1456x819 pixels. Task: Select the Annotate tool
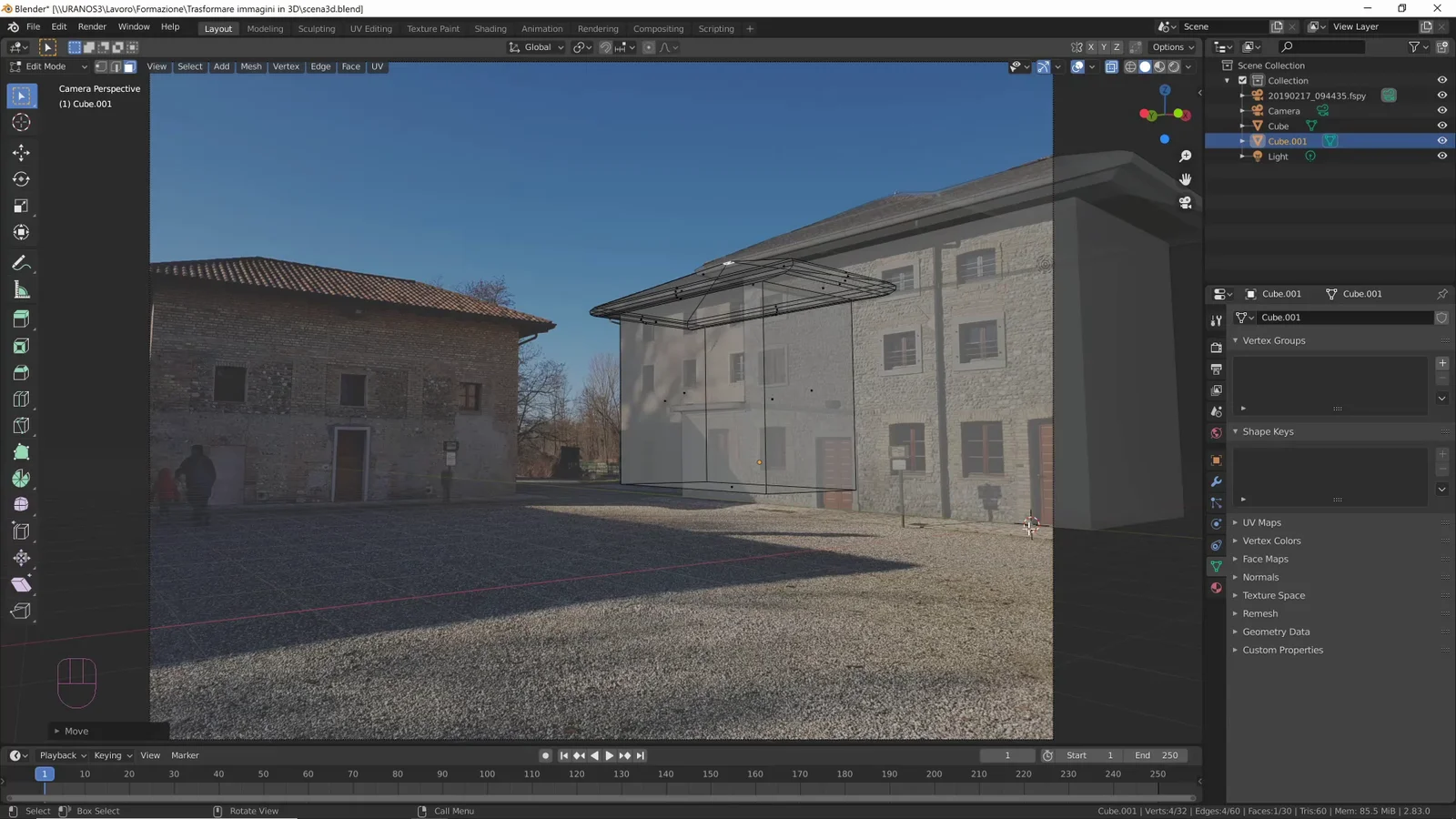pyautogui.click(x=21, y=263)
